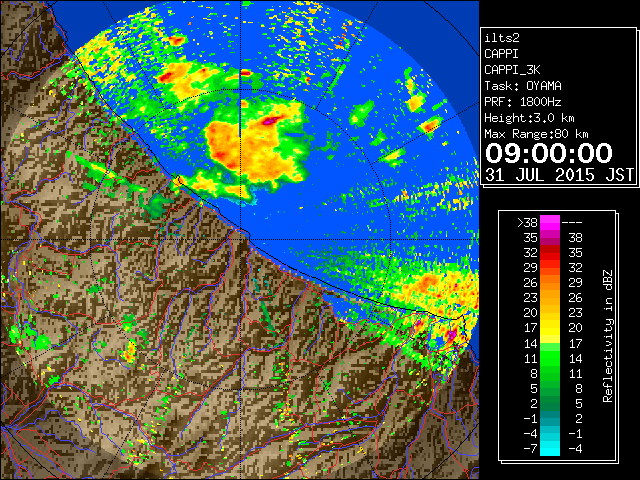The width and height of the screenshot is (640, 480).
Task: Click the "CAPPI_3K" product label
Action: pyautogui.click(x=512, y=70)
